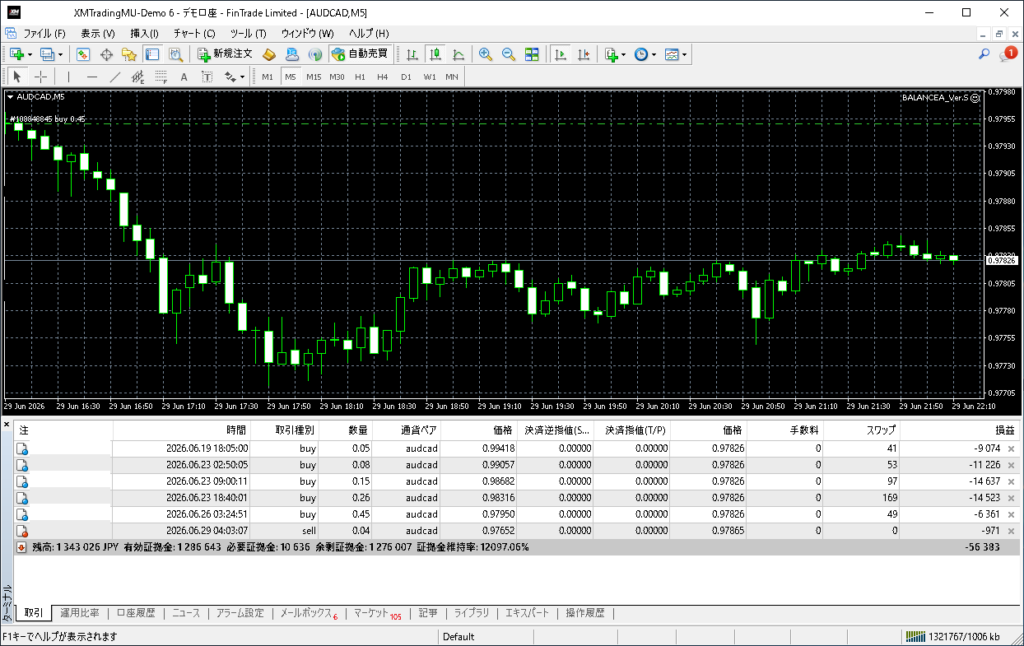Select the crosshair cursor tool
This screenshot has width=1024, height=646.
[40, 76]
